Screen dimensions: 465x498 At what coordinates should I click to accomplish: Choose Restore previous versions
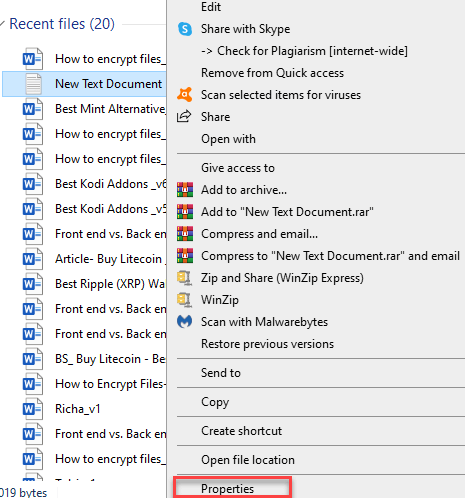point(267,344)
